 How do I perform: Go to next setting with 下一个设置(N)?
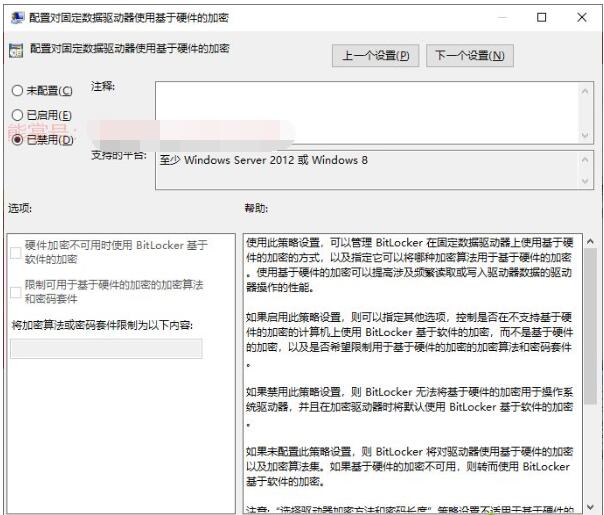(x=470, y=56)
